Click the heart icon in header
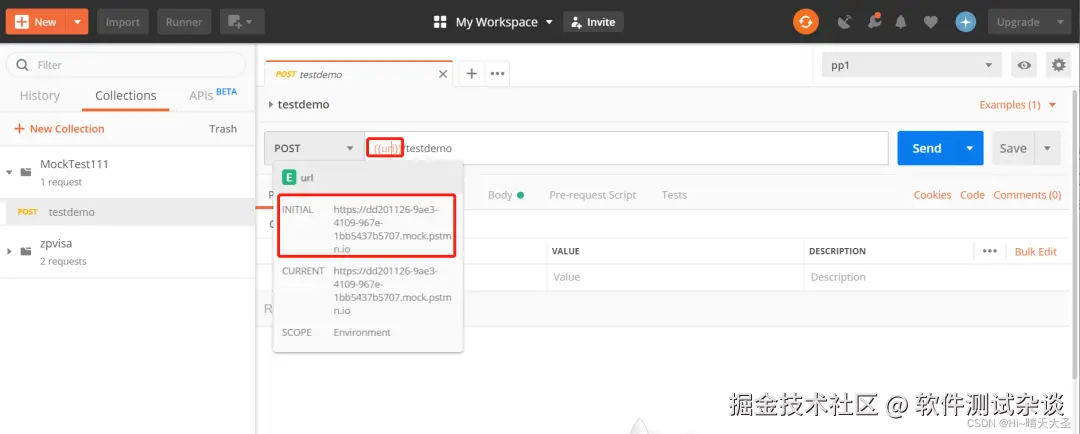Screen dimensions: 1080x434 [931, 22]
